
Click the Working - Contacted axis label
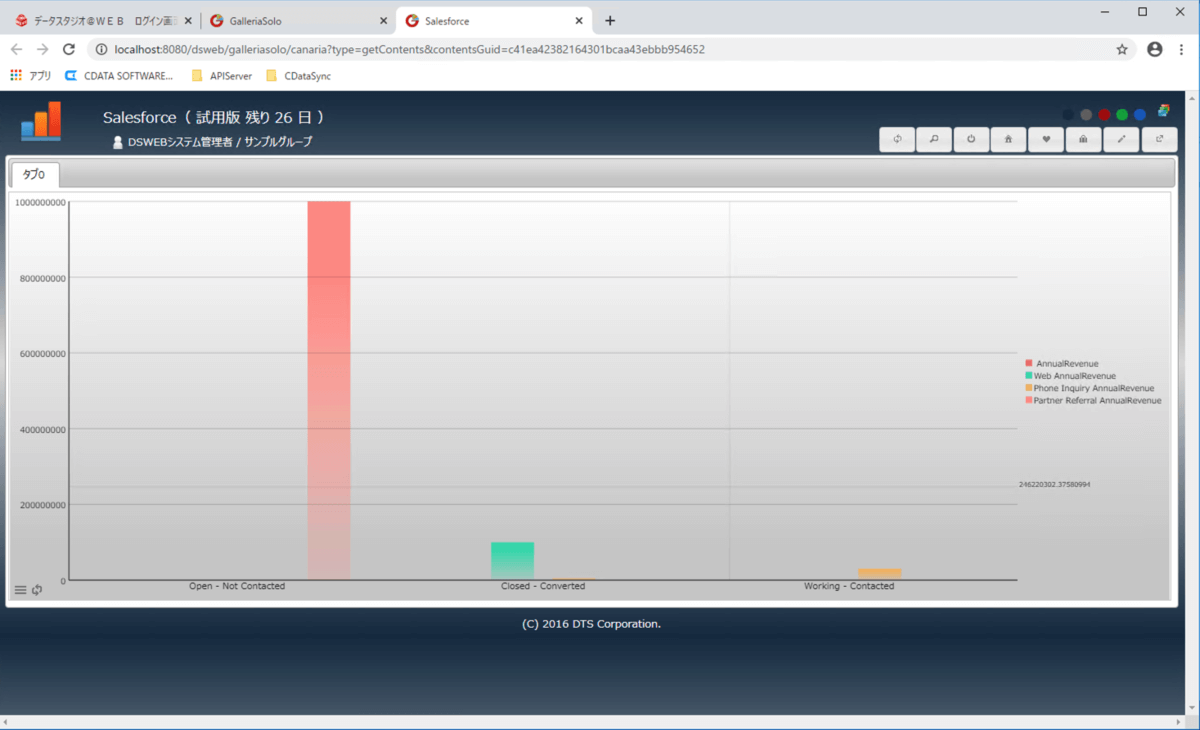(849, 586)
